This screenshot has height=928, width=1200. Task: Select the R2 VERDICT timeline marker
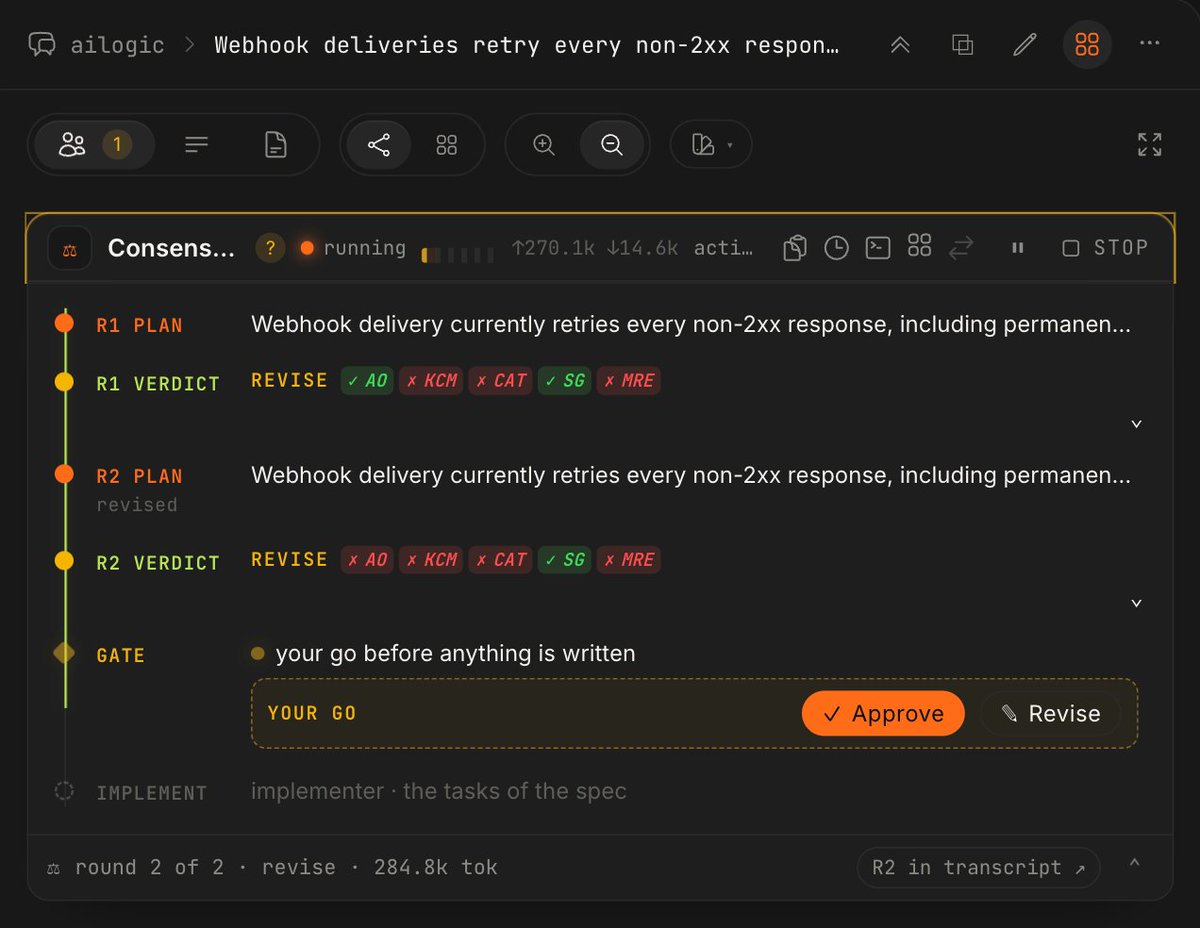coord(64,561)
